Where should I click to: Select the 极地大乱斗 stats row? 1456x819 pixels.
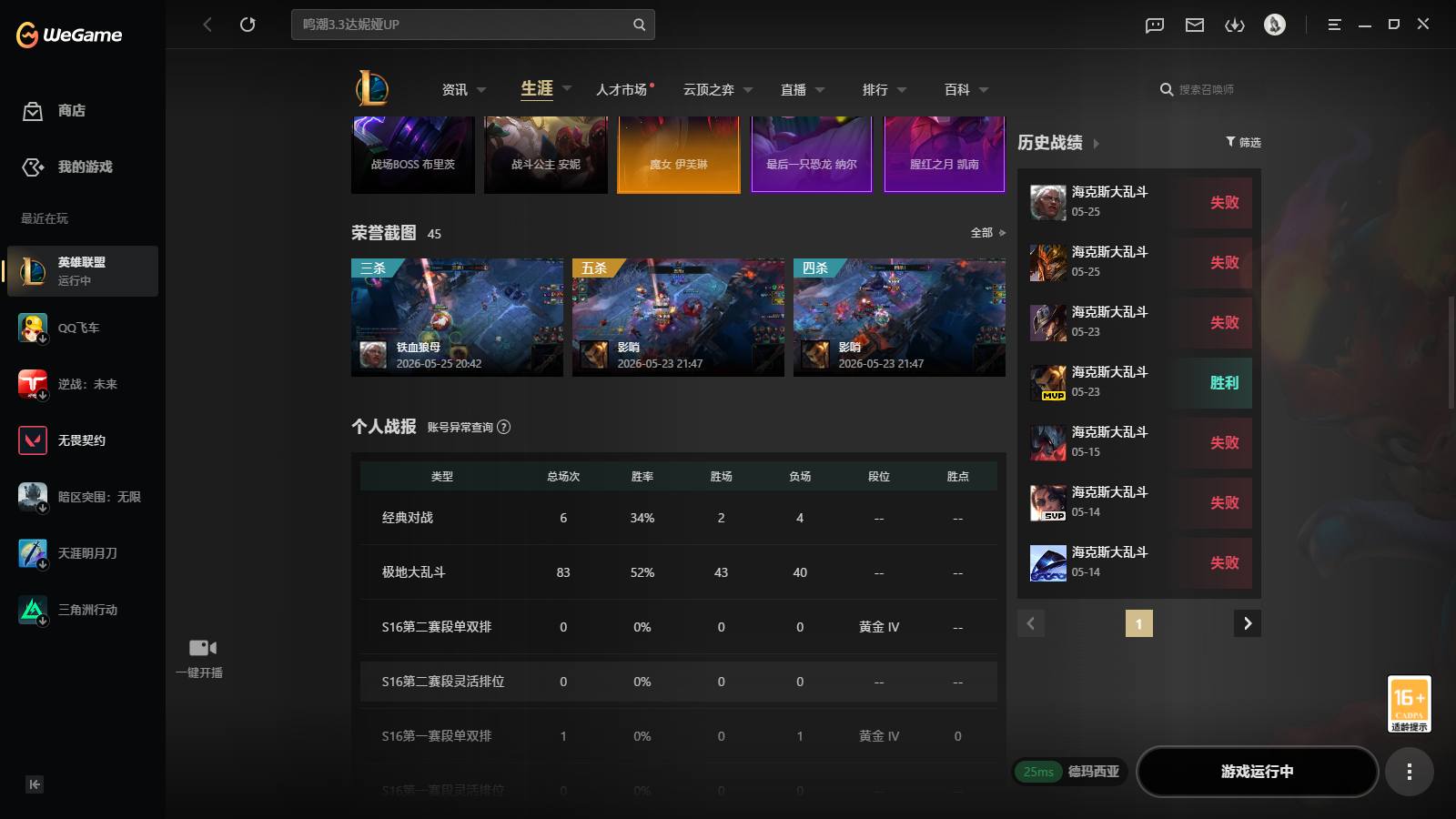click(679, 572)
